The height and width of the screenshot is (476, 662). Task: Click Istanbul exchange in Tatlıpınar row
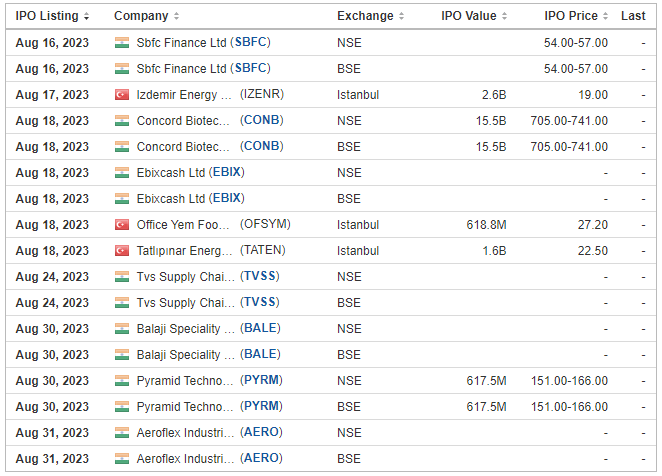(358, 251)
